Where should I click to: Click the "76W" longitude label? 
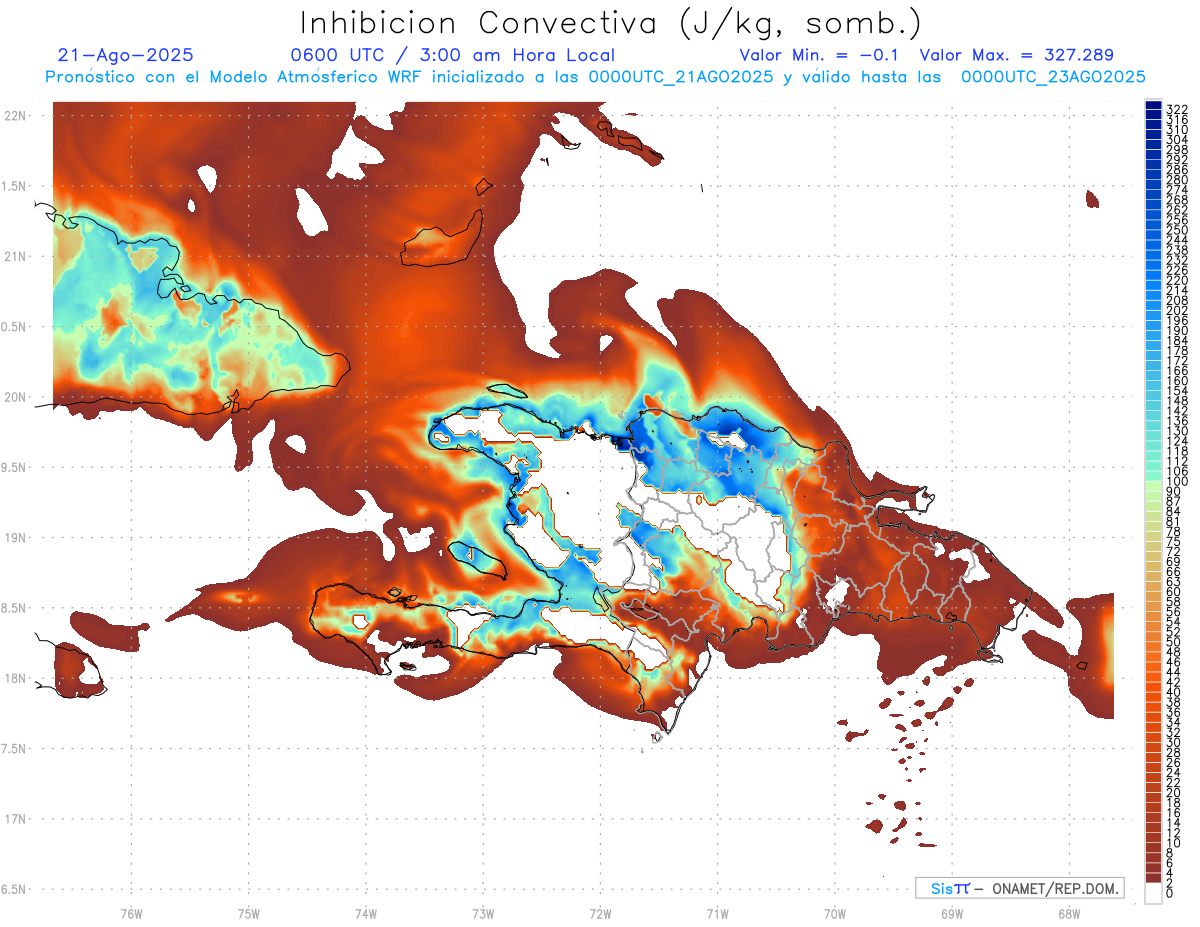[131, 914]
